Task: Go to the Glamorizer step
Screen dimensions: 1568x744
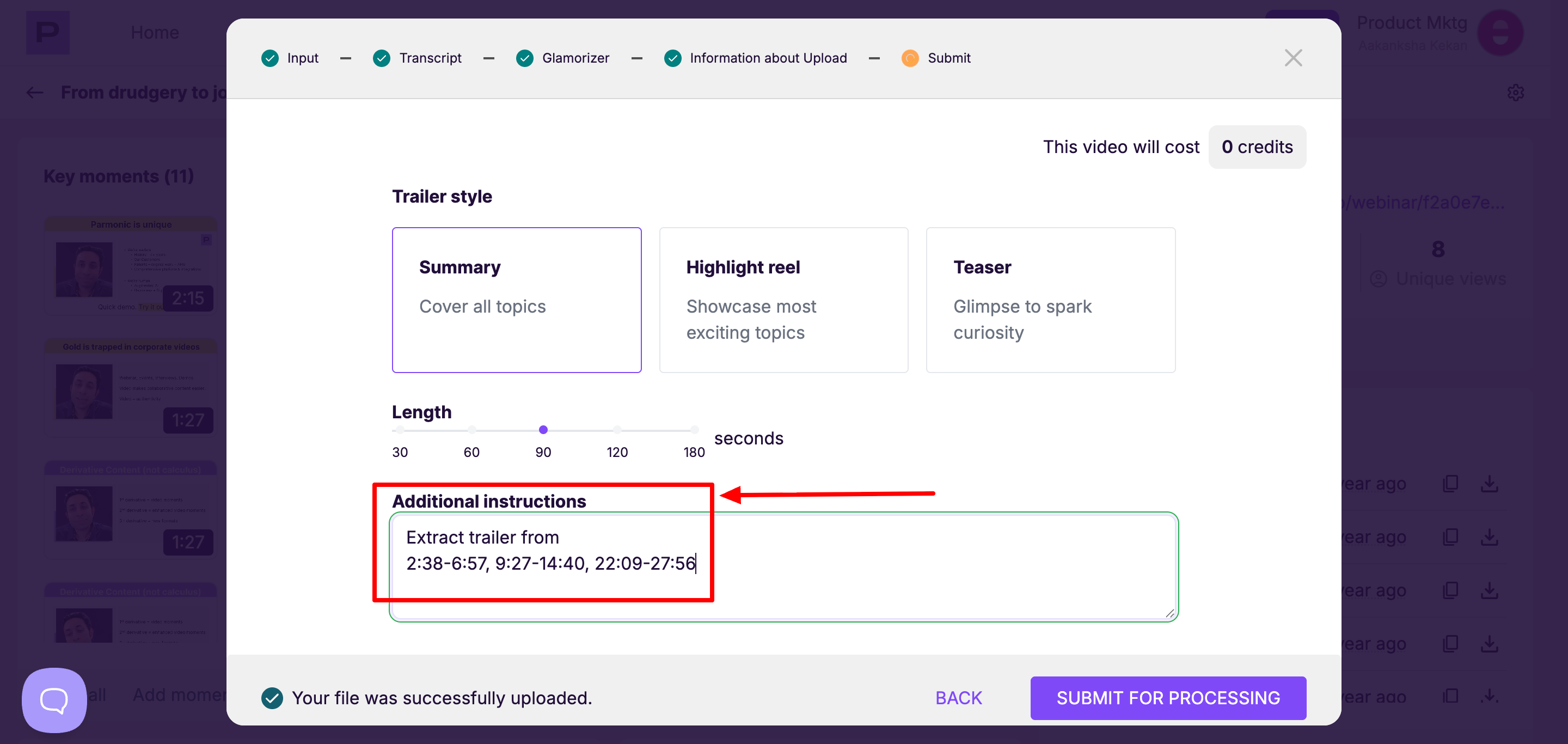Action: tap(575, 58)
